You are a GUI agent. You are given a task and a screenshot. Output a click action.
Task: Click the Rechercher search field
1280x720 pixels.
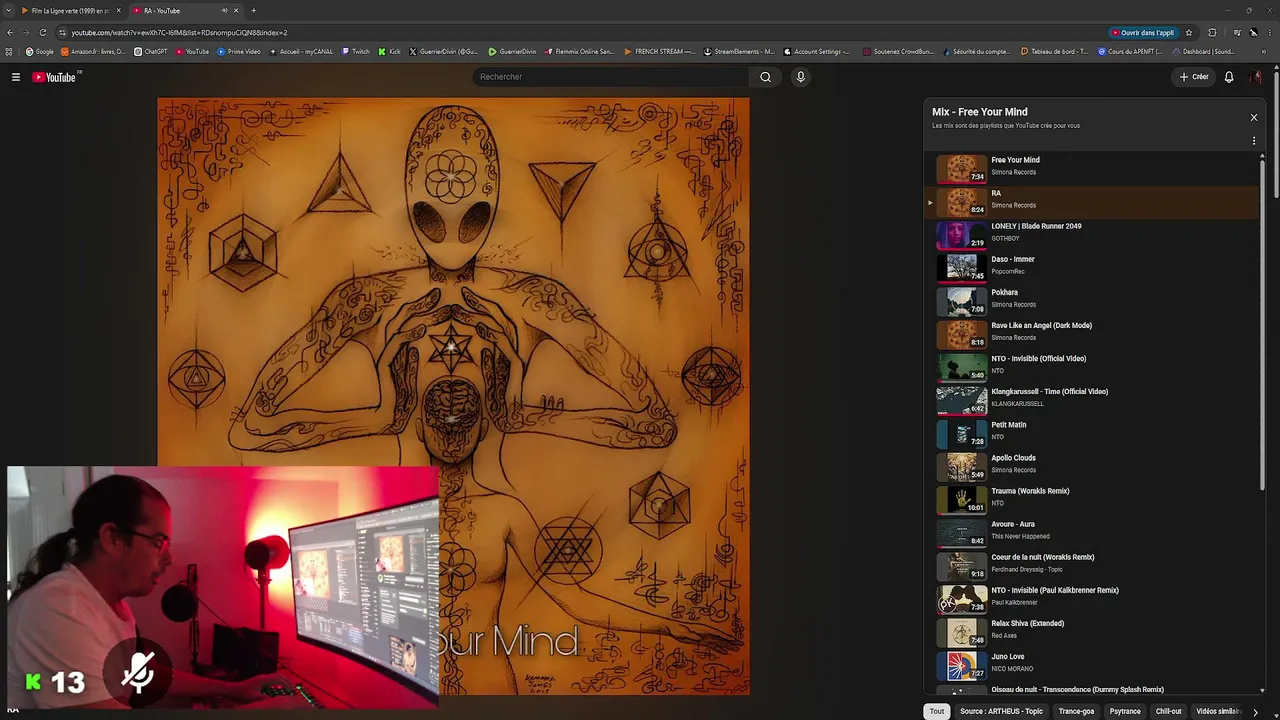[x=610, y=77]
